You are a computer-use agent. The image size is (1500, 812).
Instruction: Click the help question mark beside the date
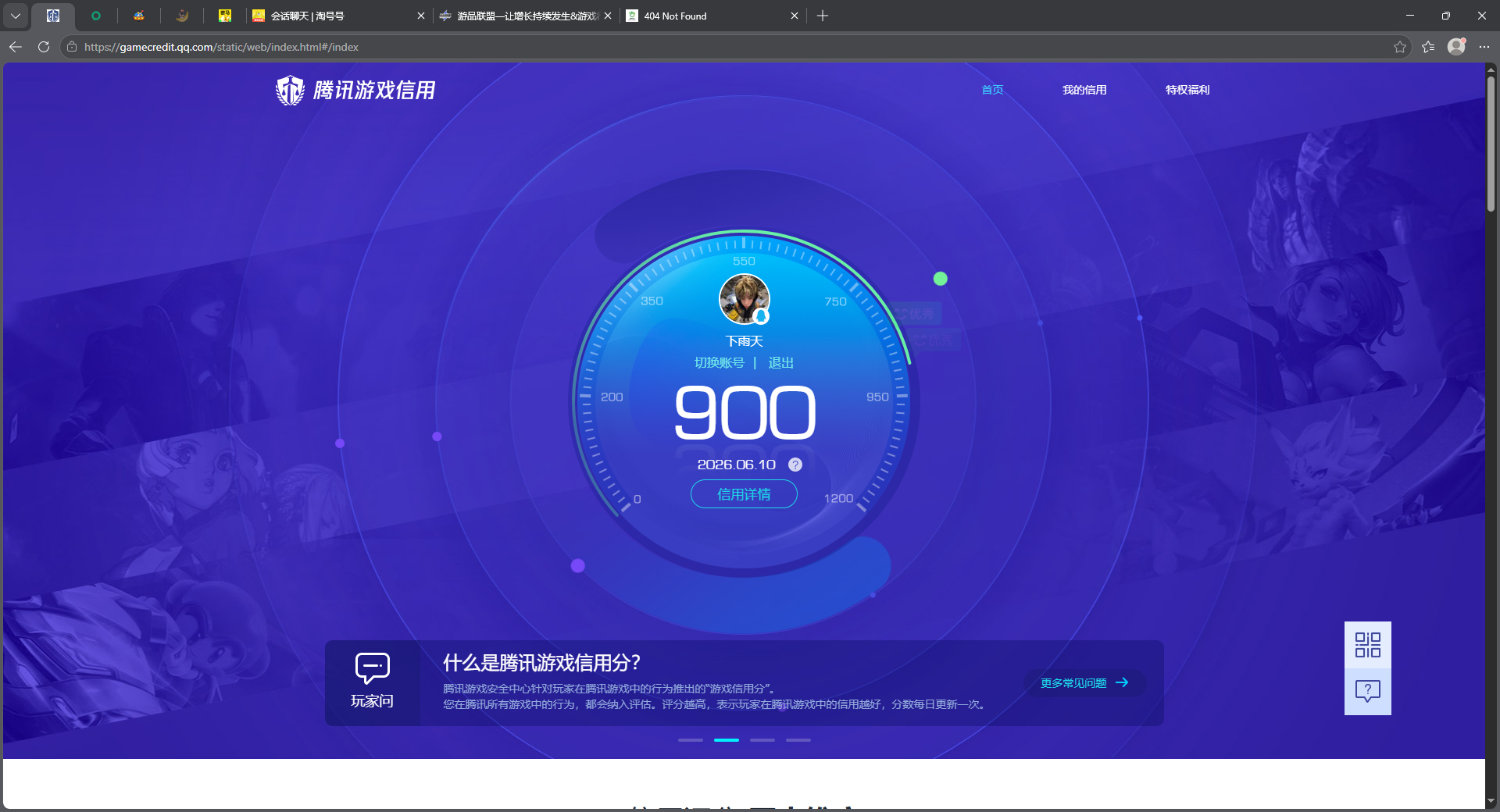point(795,465)
